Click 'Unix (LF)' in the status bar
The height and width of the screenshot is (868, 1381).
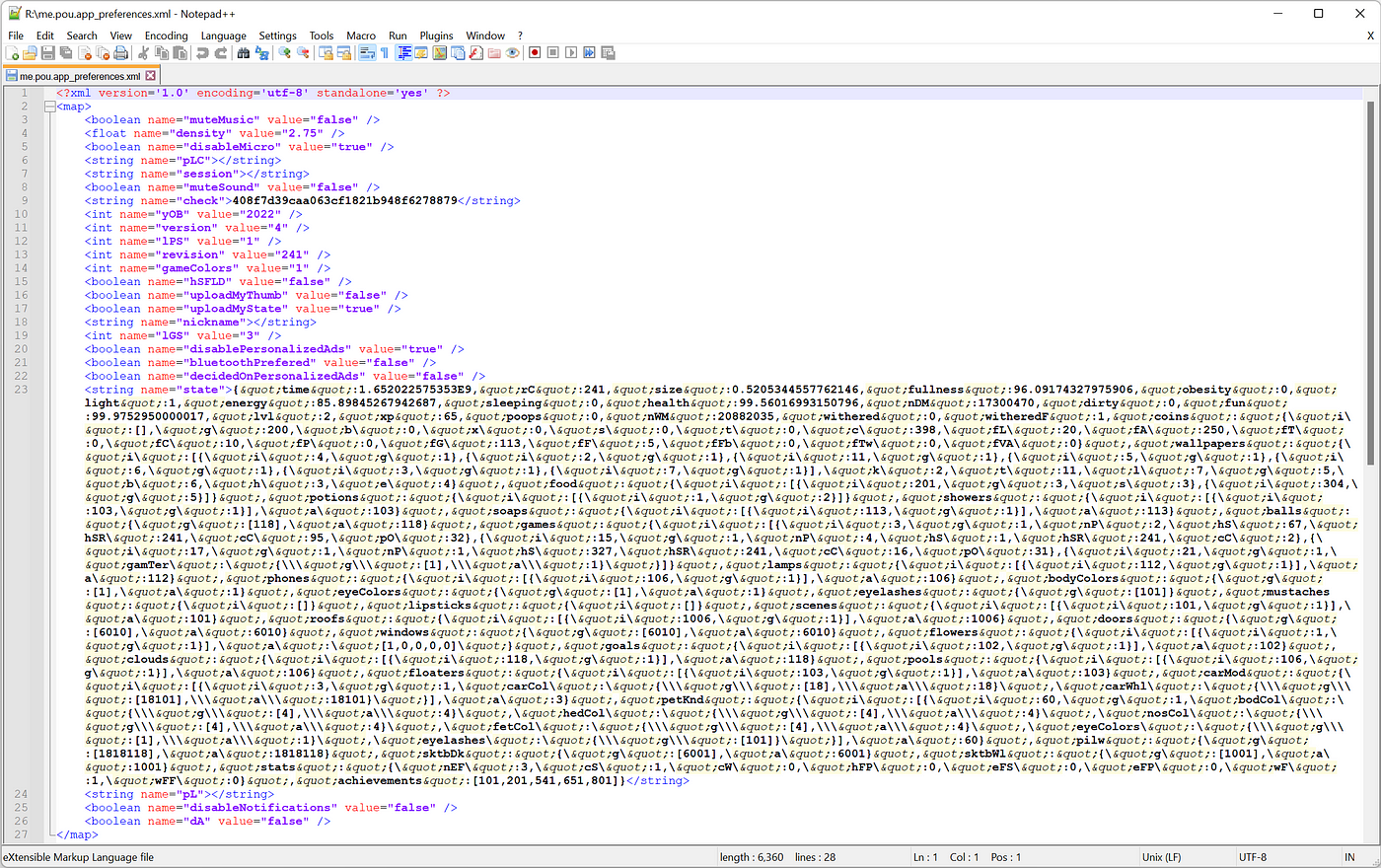pyautogui.click(x=1162, y=857)
